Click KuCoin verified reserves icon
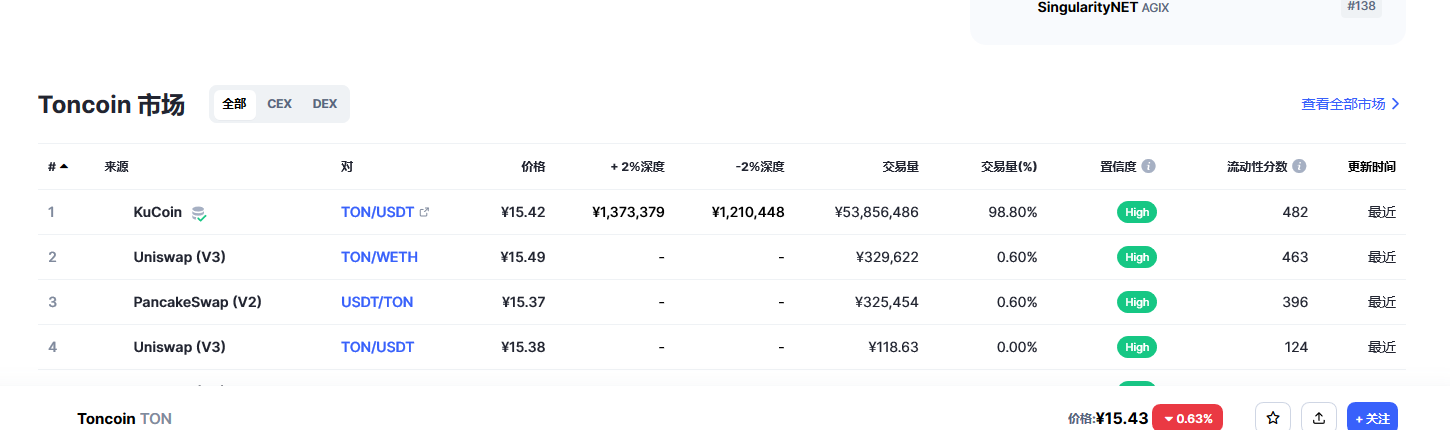This screenshot has width=1450, height=430. (x=199, y=213)
